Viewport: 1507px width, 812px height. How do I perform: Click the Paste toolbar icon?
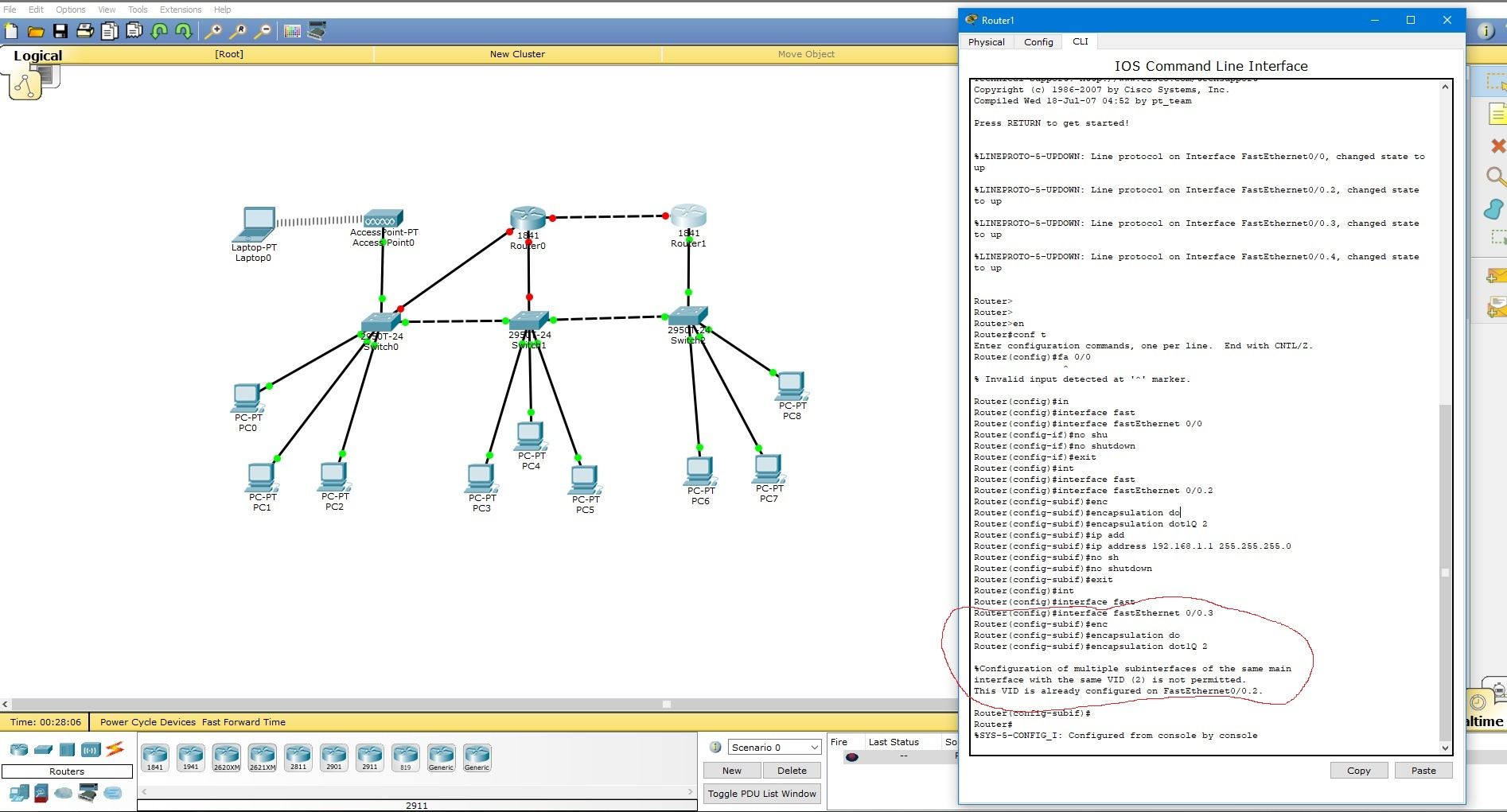pos(134,31)
